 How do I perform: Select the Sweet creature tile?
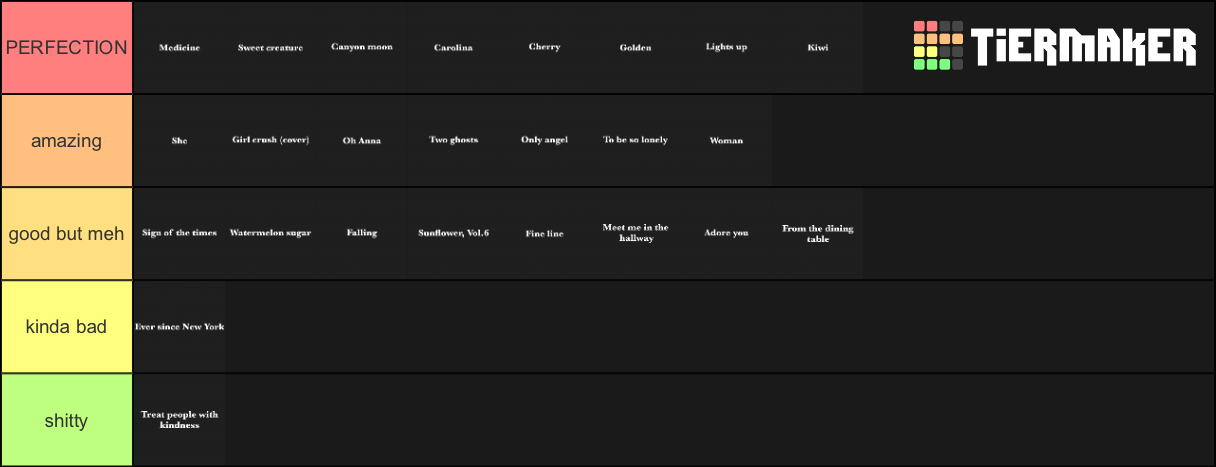(x=270, y=47)
